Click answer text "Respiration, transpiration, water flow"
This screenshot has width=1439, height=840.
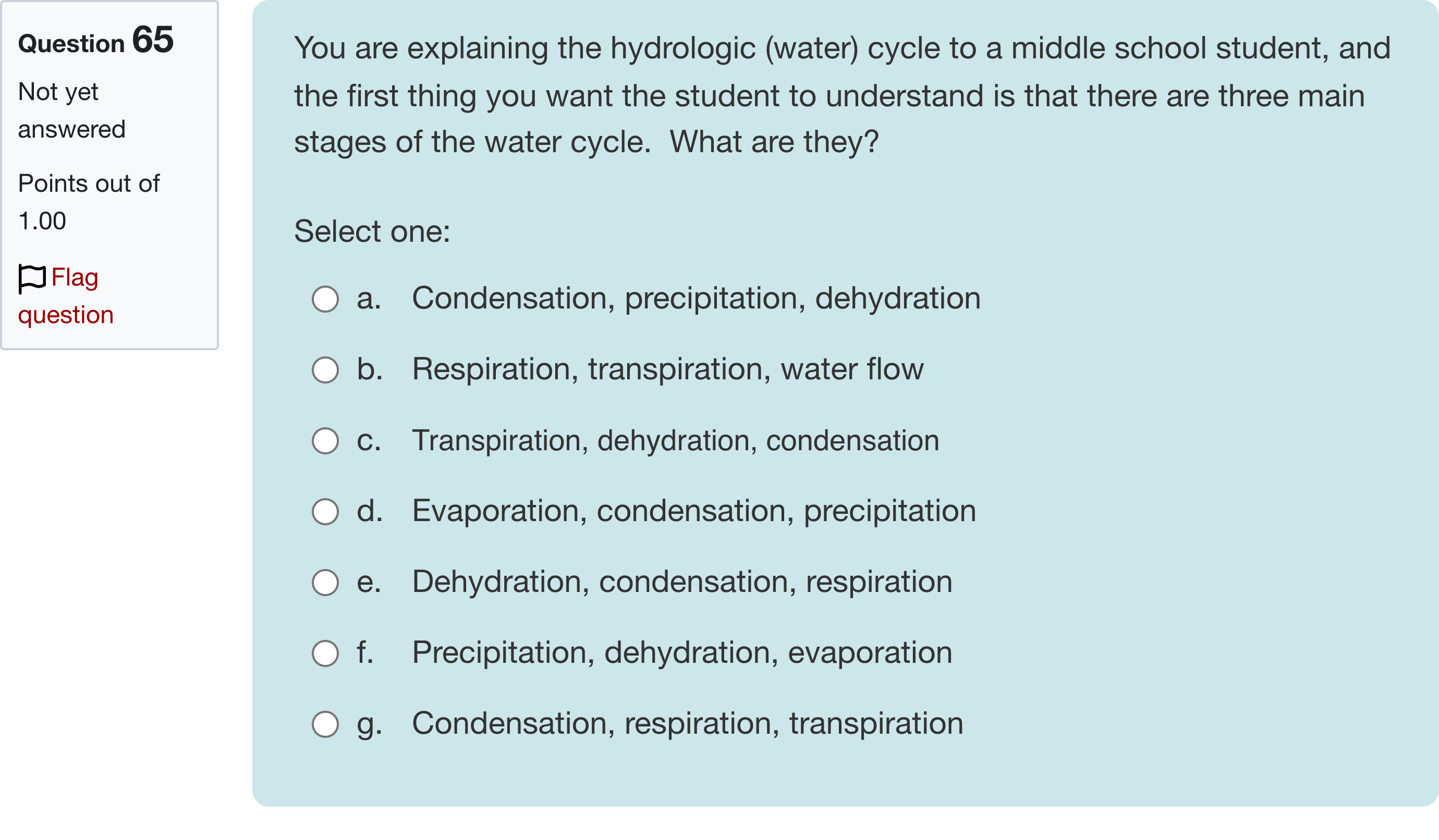pyautogui.click(x=667, y=369)
